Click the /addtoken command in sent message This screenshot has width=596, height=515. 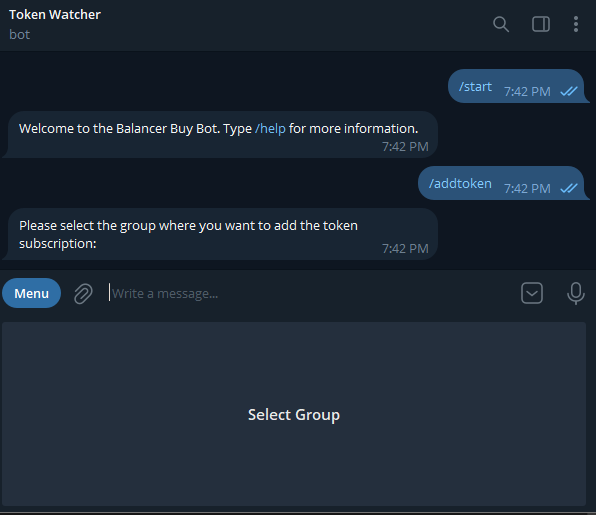[460, 184]
